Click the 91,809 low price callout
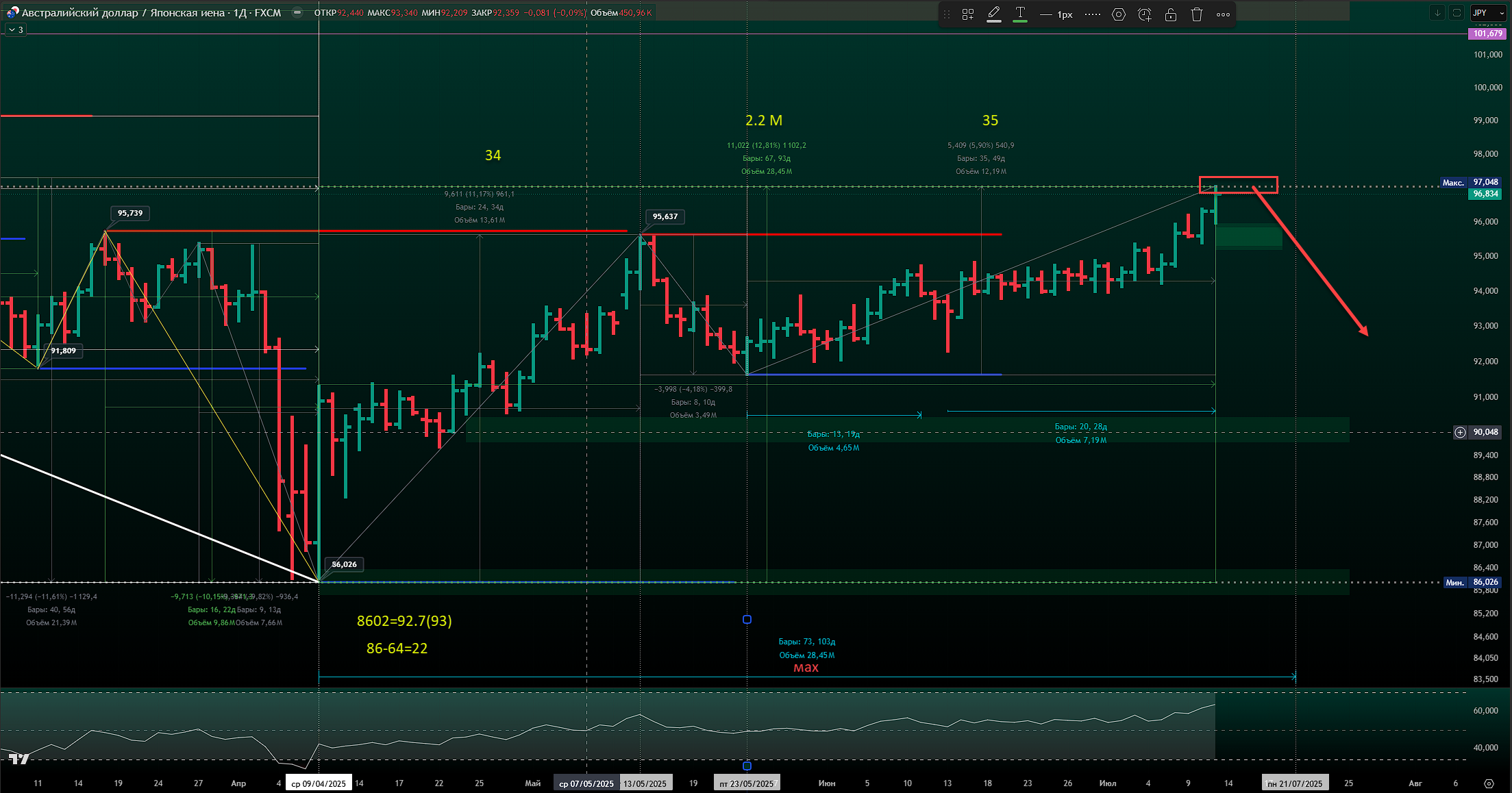Image resolution: width=1512 pixels, height=793 pixels. coord(63,351)
